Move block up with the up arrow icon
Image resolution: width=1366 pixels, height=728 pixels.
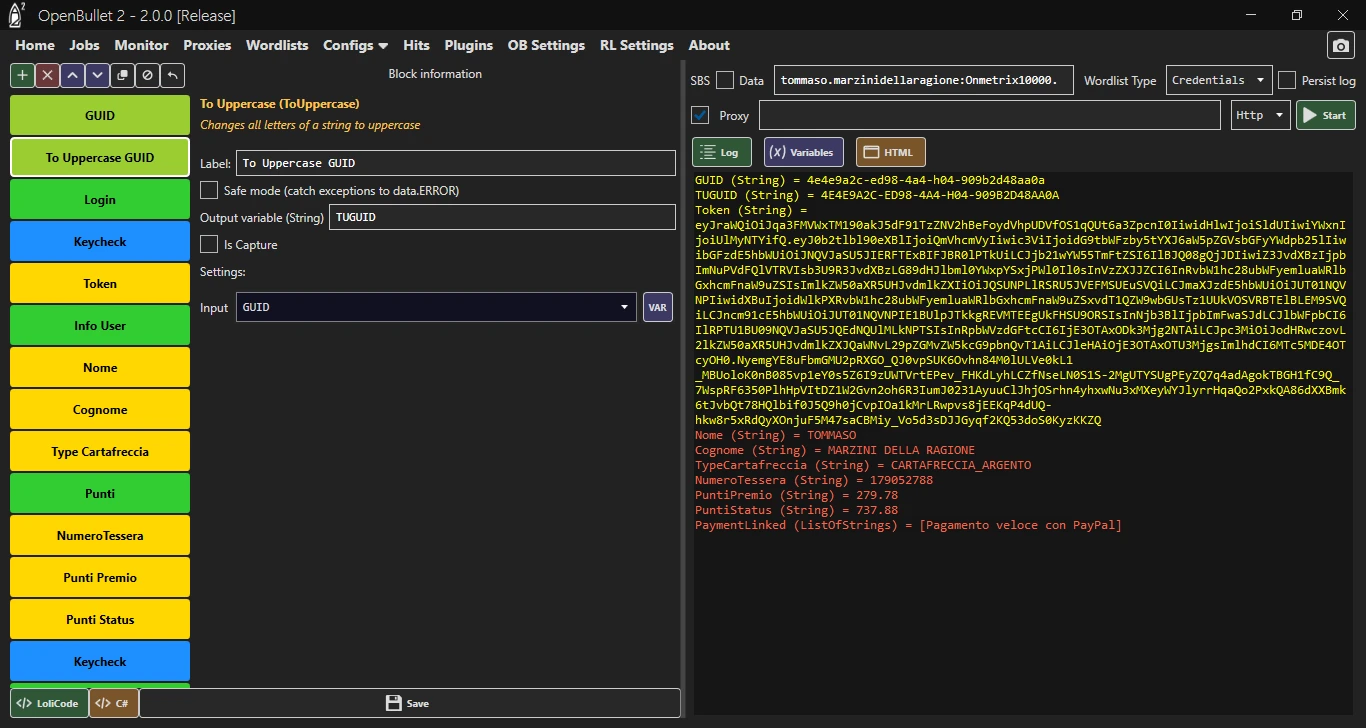(72, 75)
